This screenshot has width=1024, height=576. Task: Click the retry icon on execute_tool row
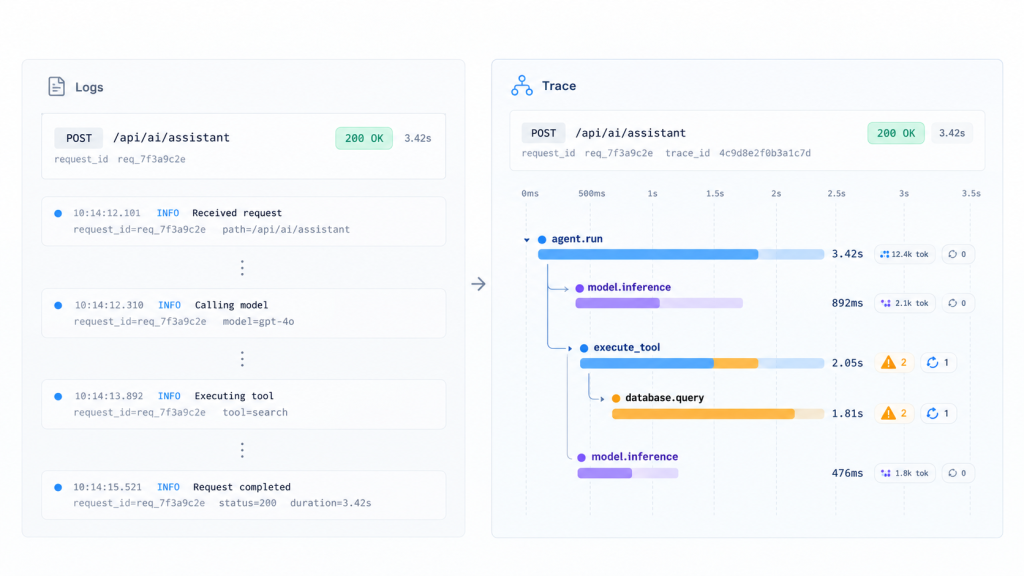click(x=932, y=362)
